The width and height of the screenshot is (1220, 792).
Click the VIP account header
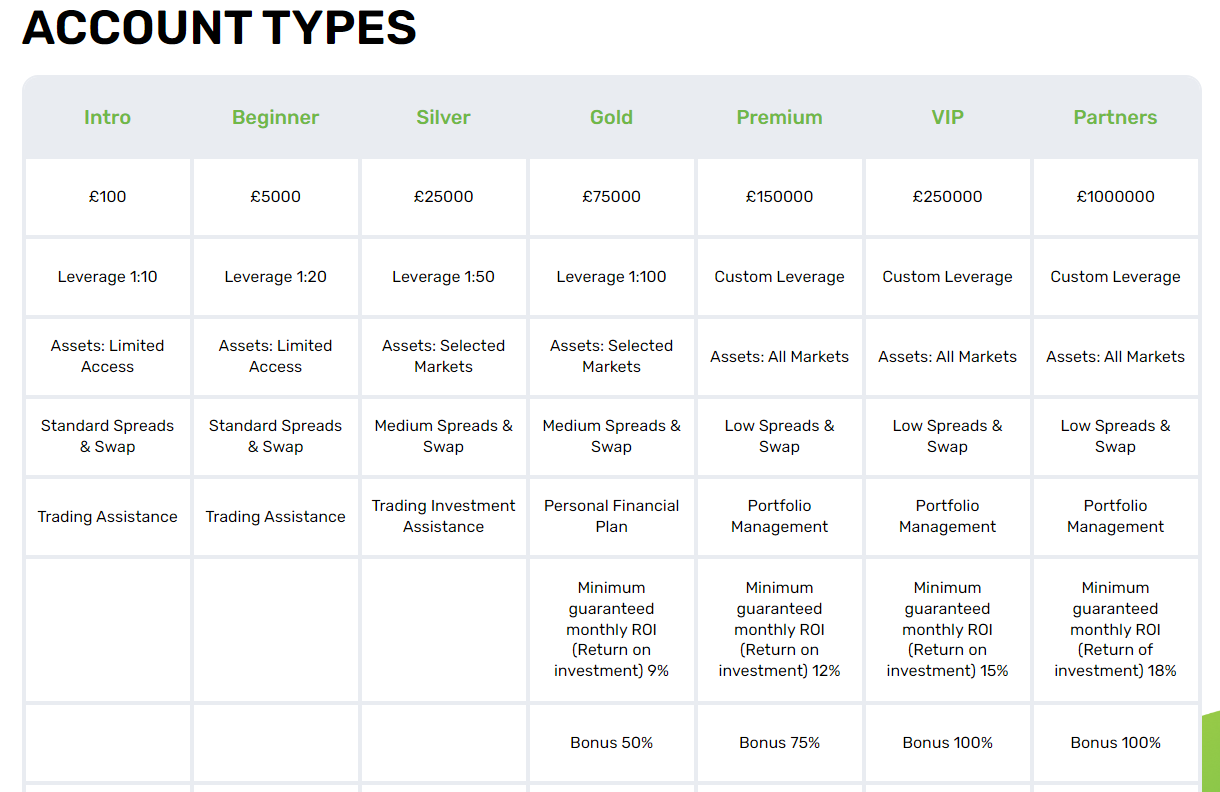pos(947,117)
